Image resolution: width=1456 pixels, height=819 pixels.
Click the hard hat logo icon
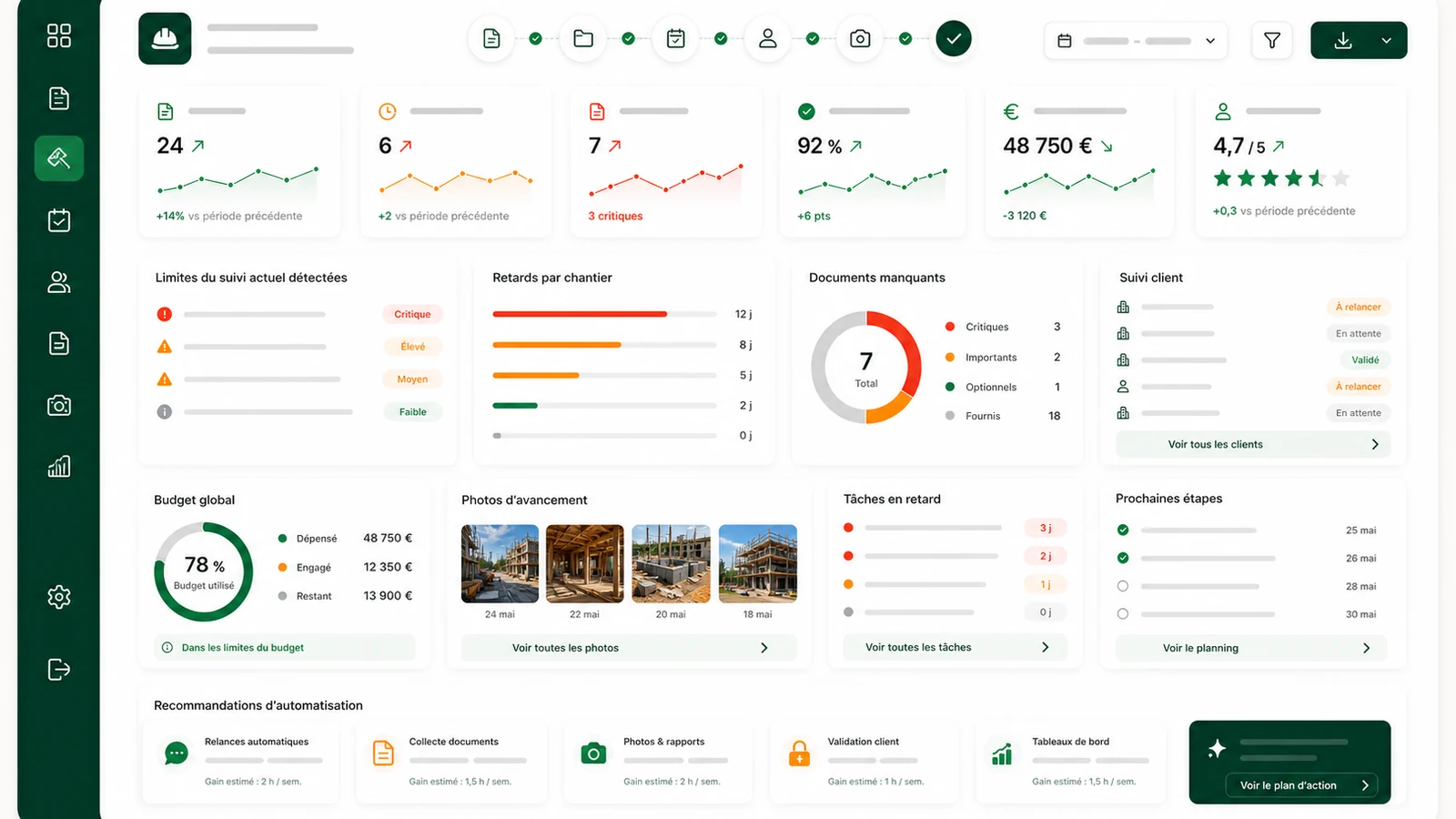click(165, 38)
